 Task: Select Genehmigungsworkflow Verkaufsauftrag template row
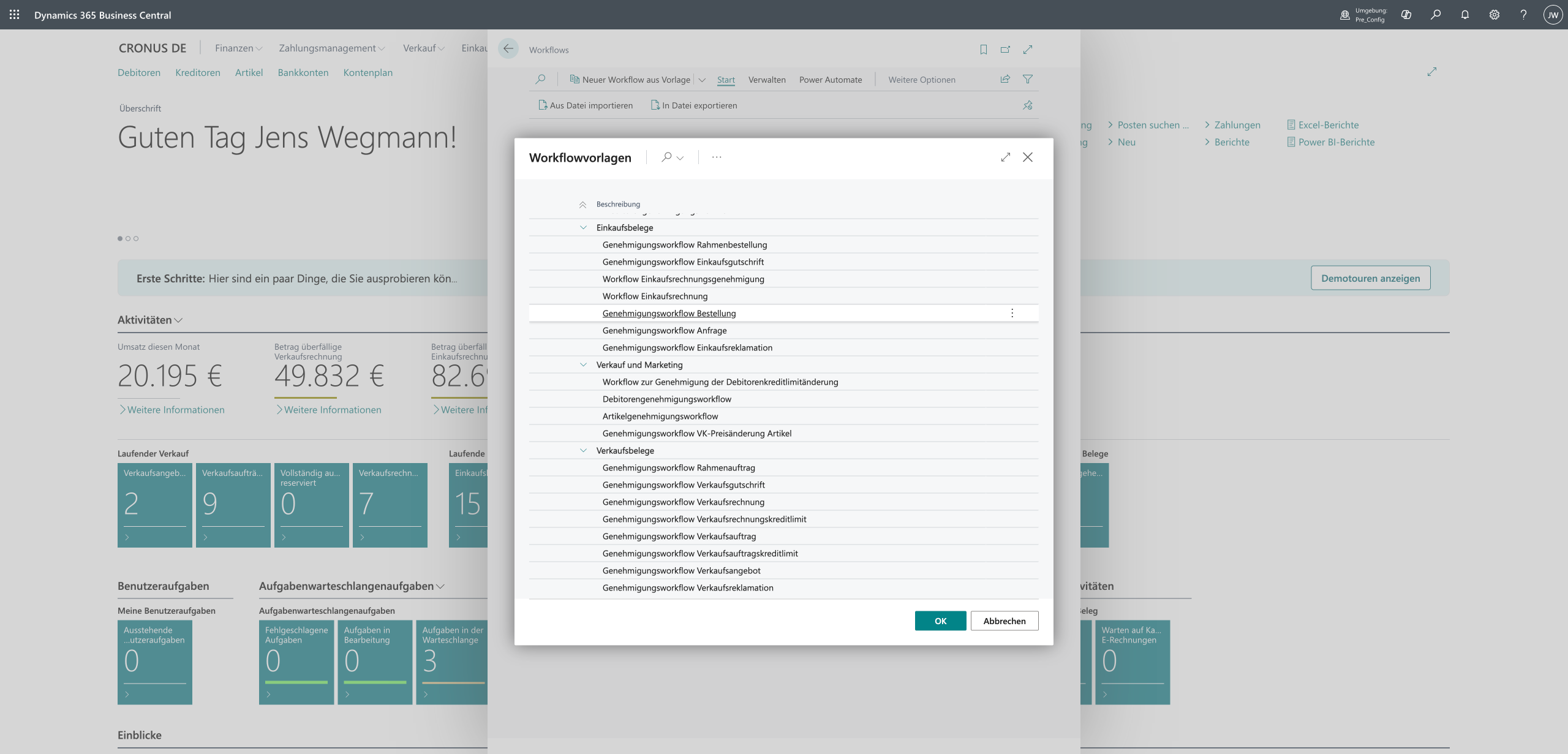[679, 536]
